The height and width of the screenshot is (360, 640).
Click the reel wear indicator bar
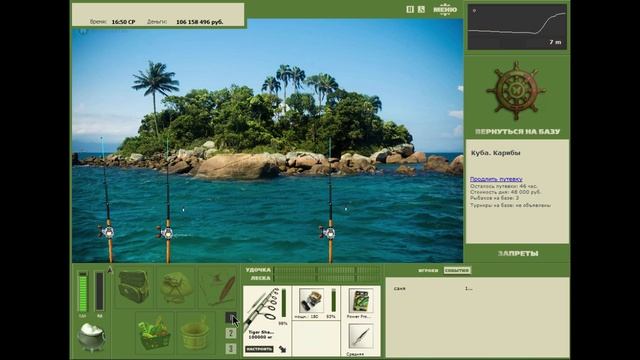(x=333, y=300)
